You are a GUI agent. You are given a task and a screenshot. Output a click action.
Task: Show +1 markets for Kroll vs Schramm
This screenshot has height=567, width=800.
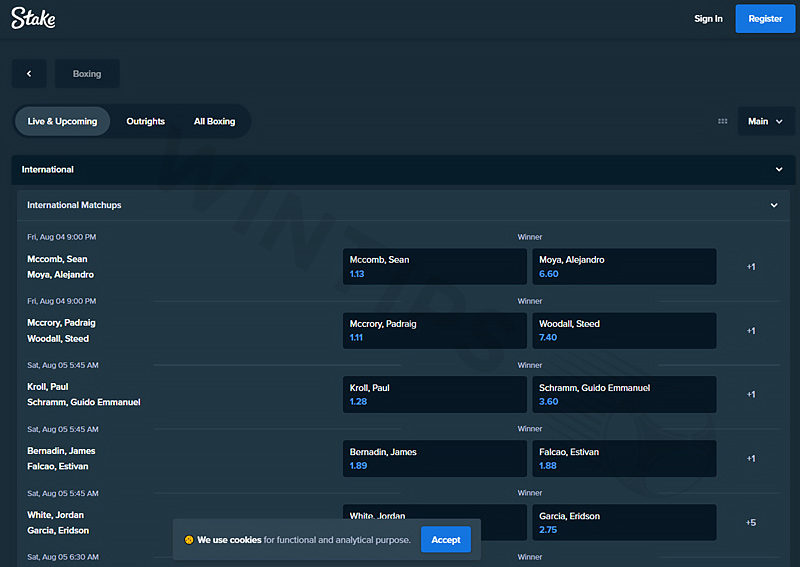(x=751, y=395)
